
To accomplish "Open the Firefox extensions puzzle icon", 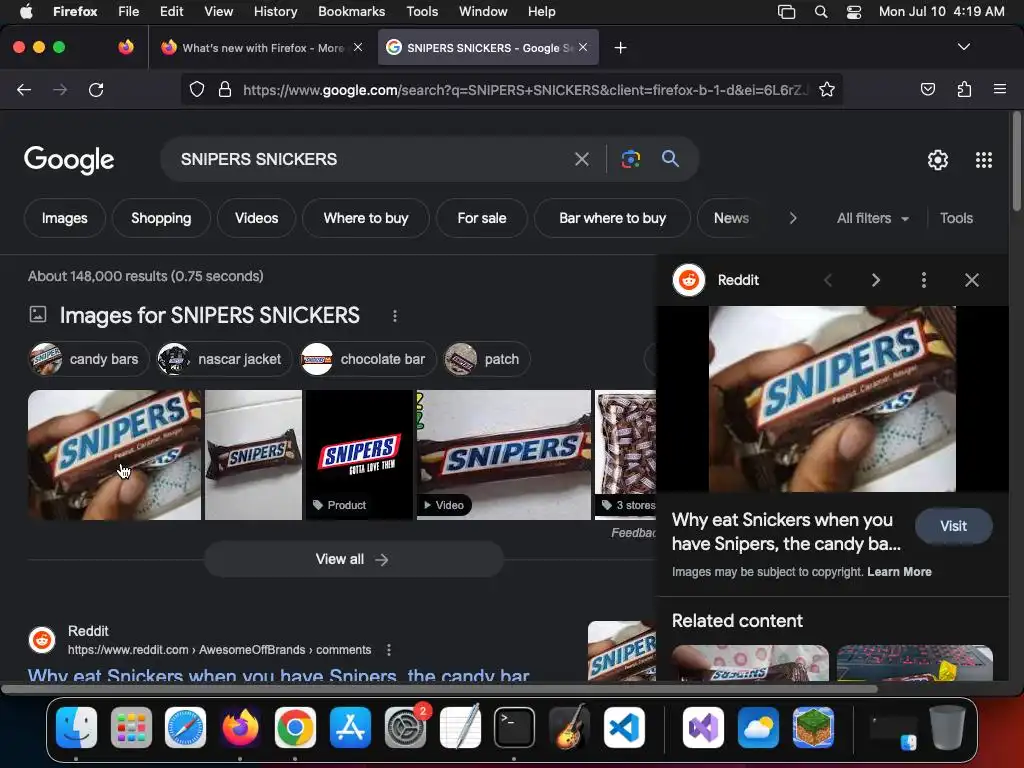I will coord(964,89).
